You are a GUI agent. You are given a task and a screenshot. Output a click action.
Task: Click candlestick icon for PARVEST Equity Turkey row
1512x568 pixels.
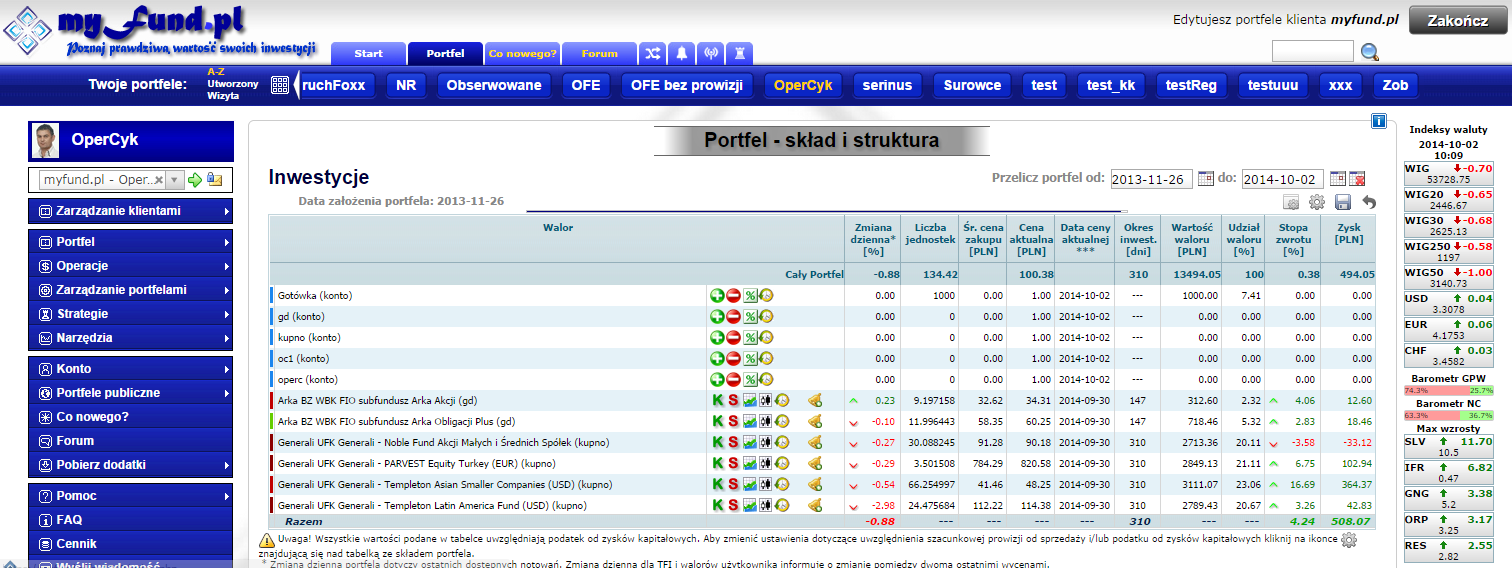765,464
